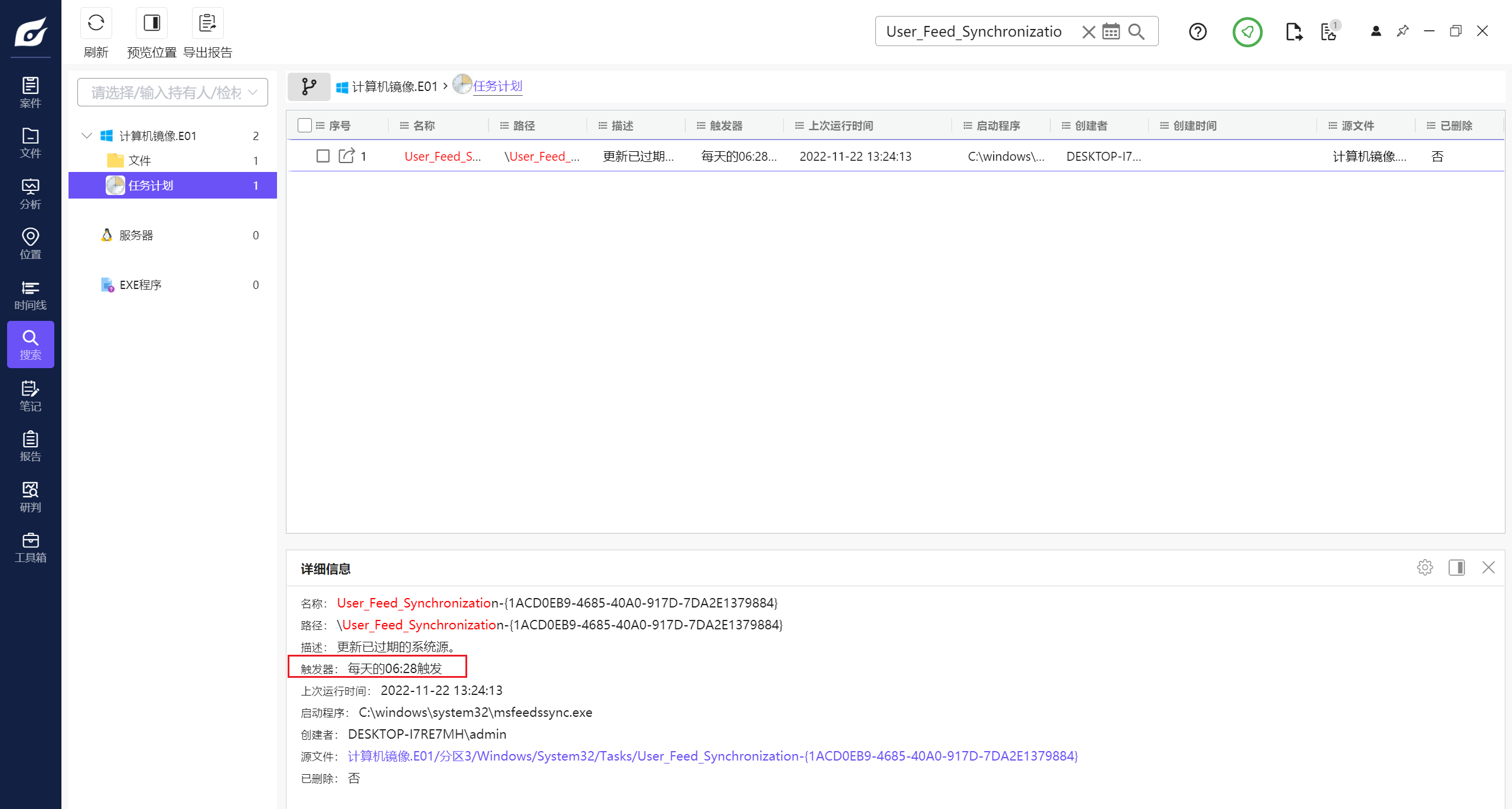Check the checkbox for row 1
1512x809 pixels.
click(x=322, y=156)
